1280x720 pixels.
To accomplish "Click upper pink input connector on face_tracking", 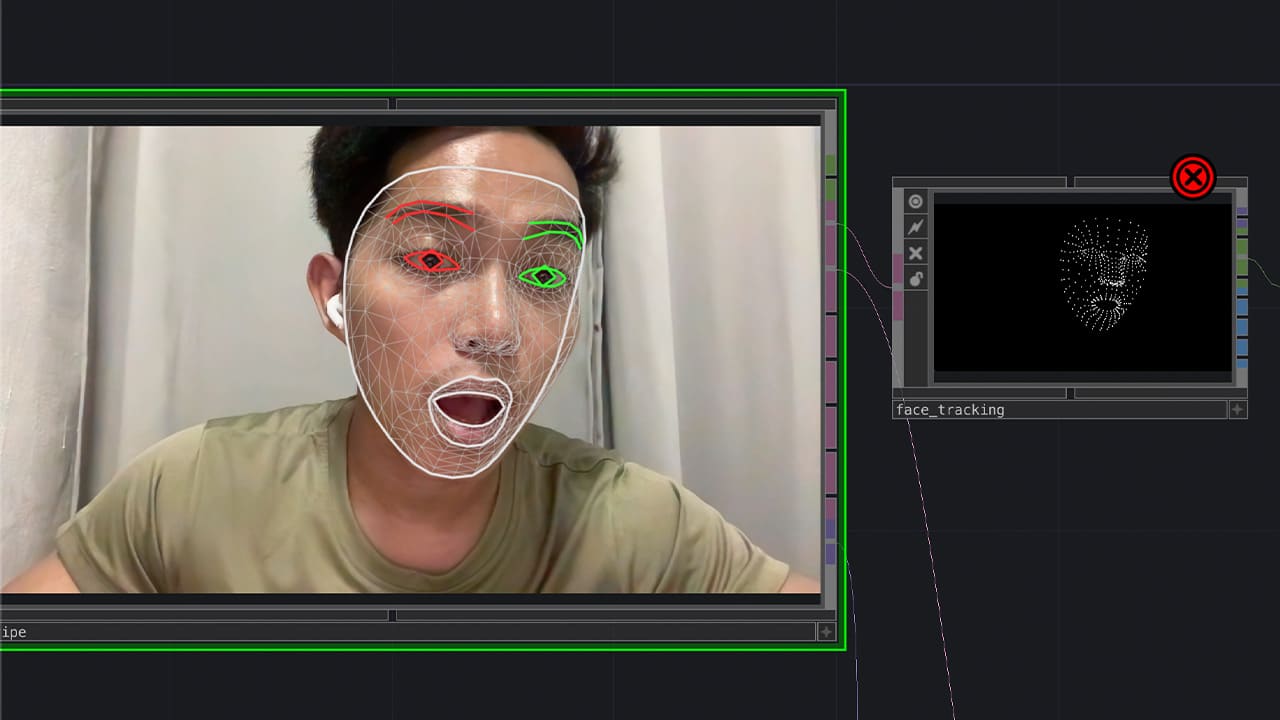I will click(898, 270).
